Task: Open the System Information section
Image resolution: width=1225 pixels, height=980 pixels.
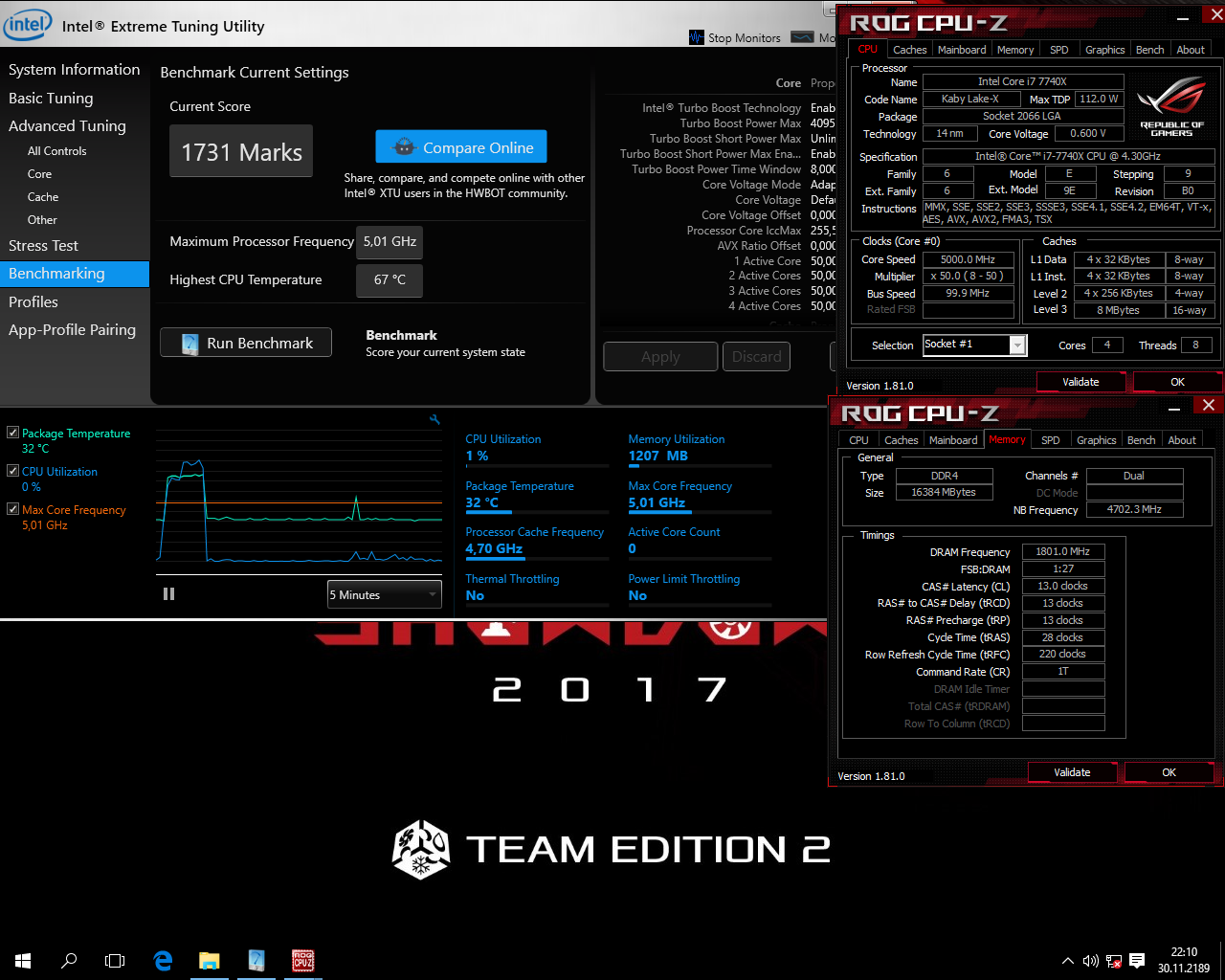Action: (x=74, y=70)
